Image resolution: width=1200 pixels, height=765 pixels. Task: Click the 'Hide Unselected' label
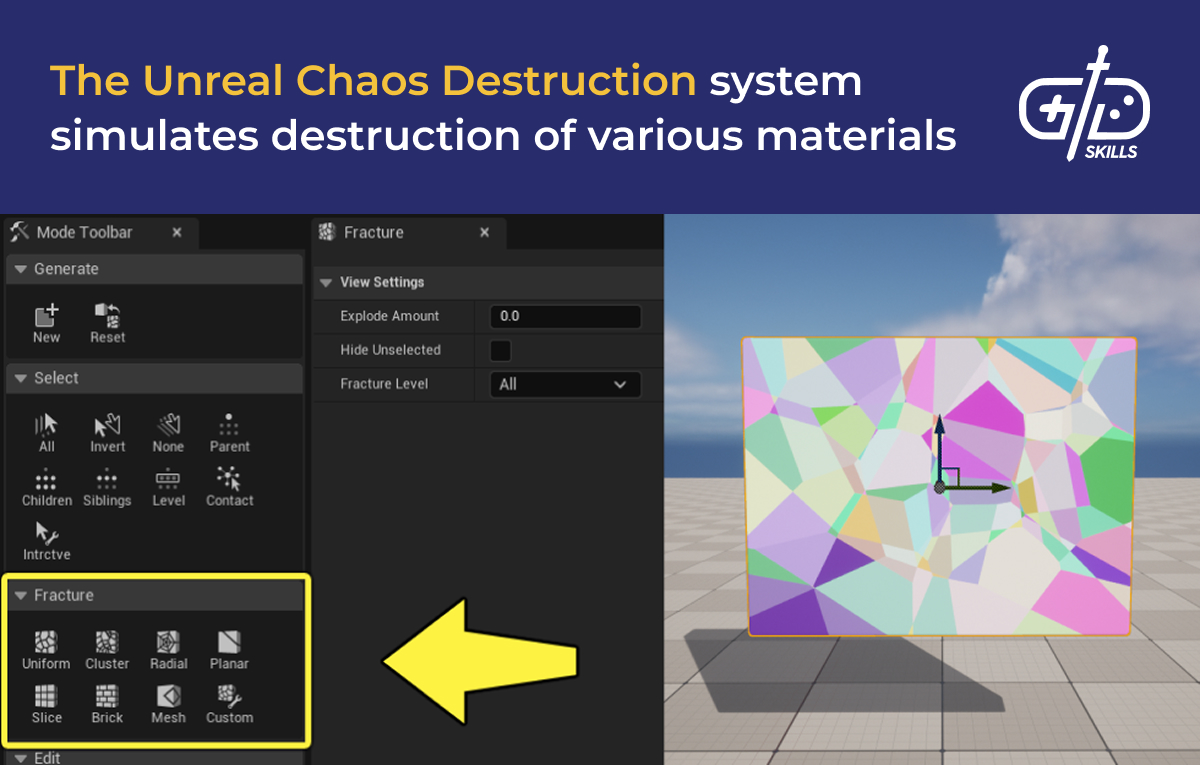(x=390, y=350)
